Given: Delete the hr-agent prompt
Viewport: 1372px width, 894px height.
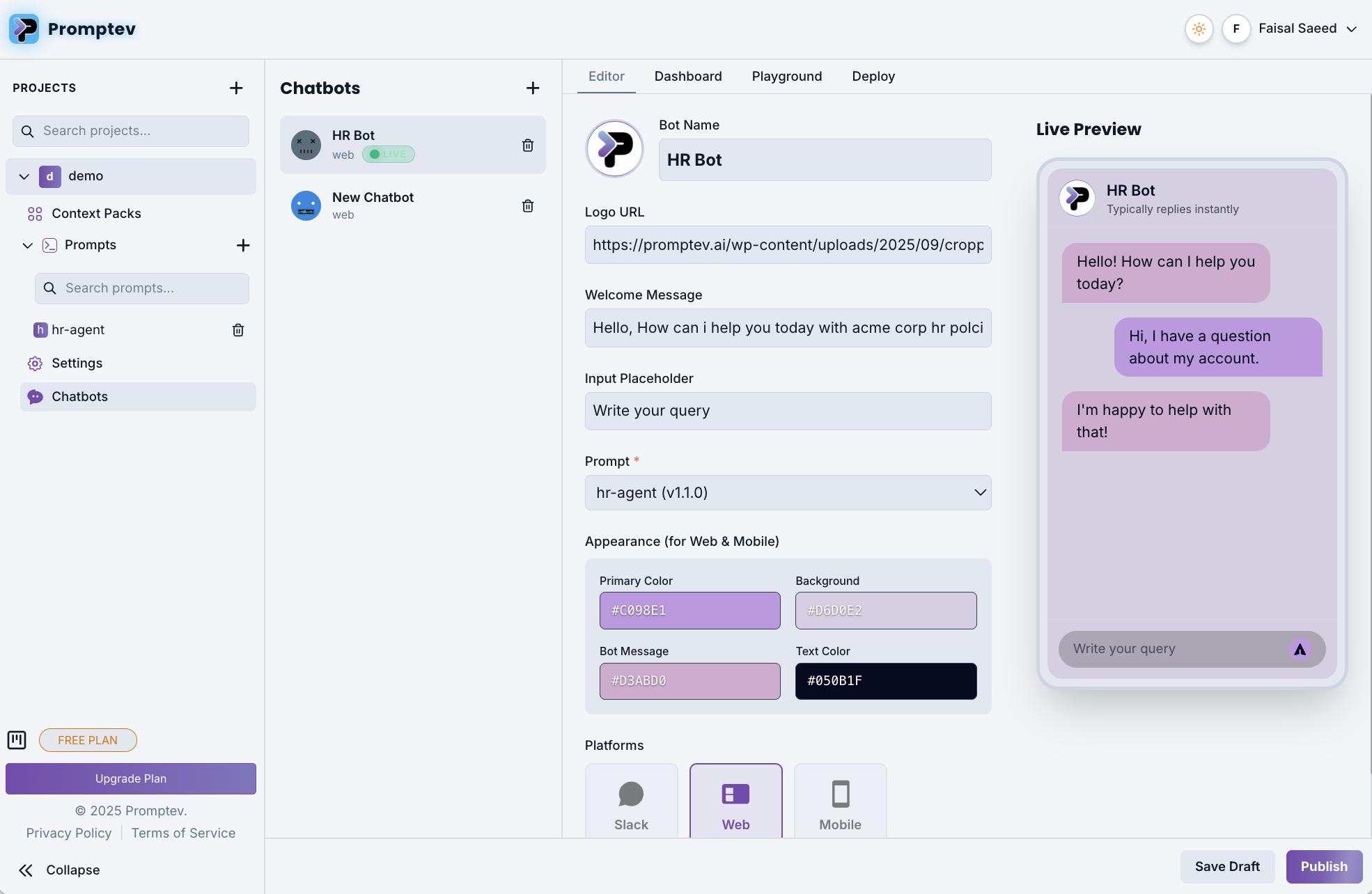Looking at the screenshot, I should click(238, 330).
